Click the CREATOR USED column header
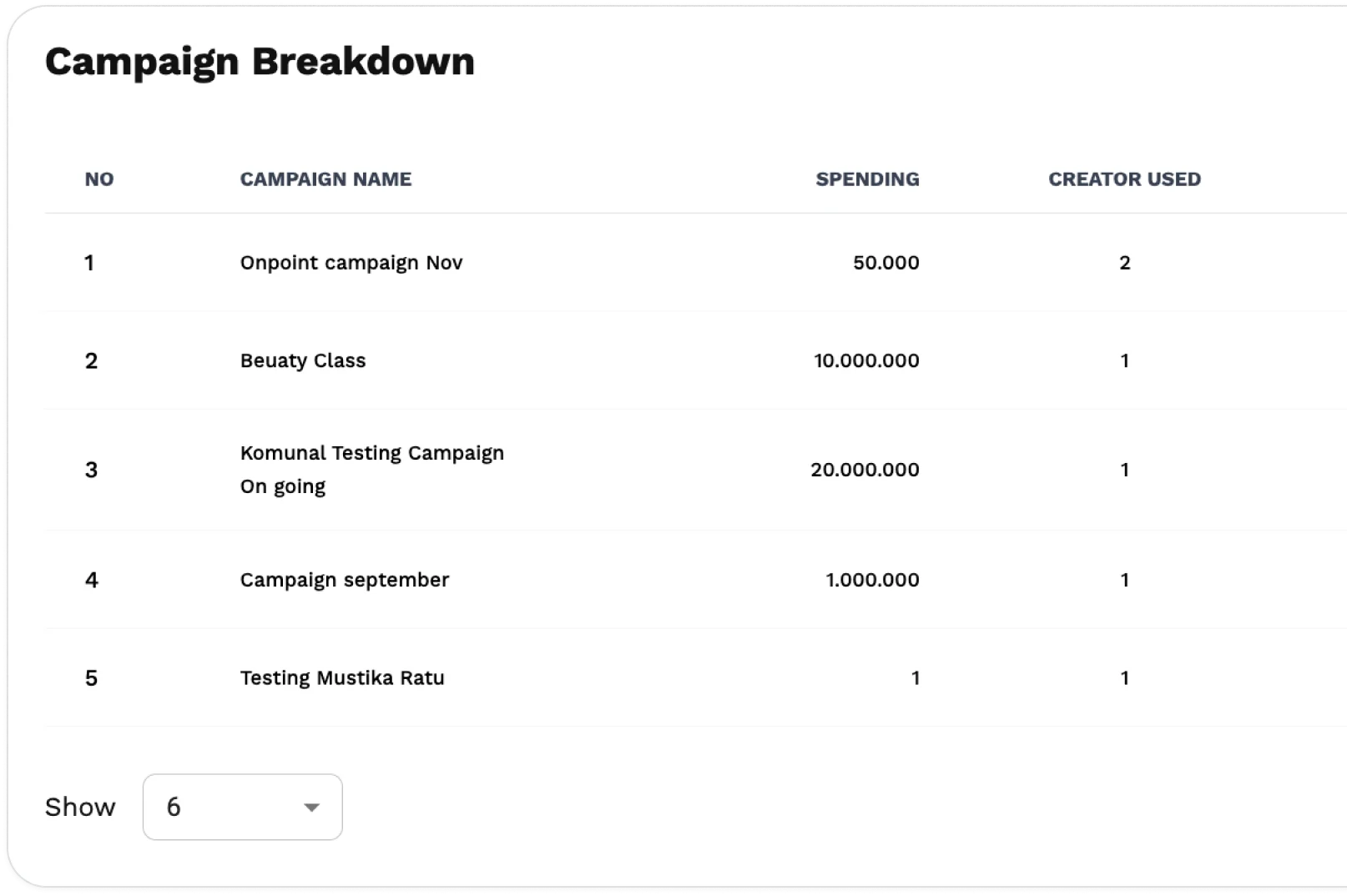 click(1124, 179)
